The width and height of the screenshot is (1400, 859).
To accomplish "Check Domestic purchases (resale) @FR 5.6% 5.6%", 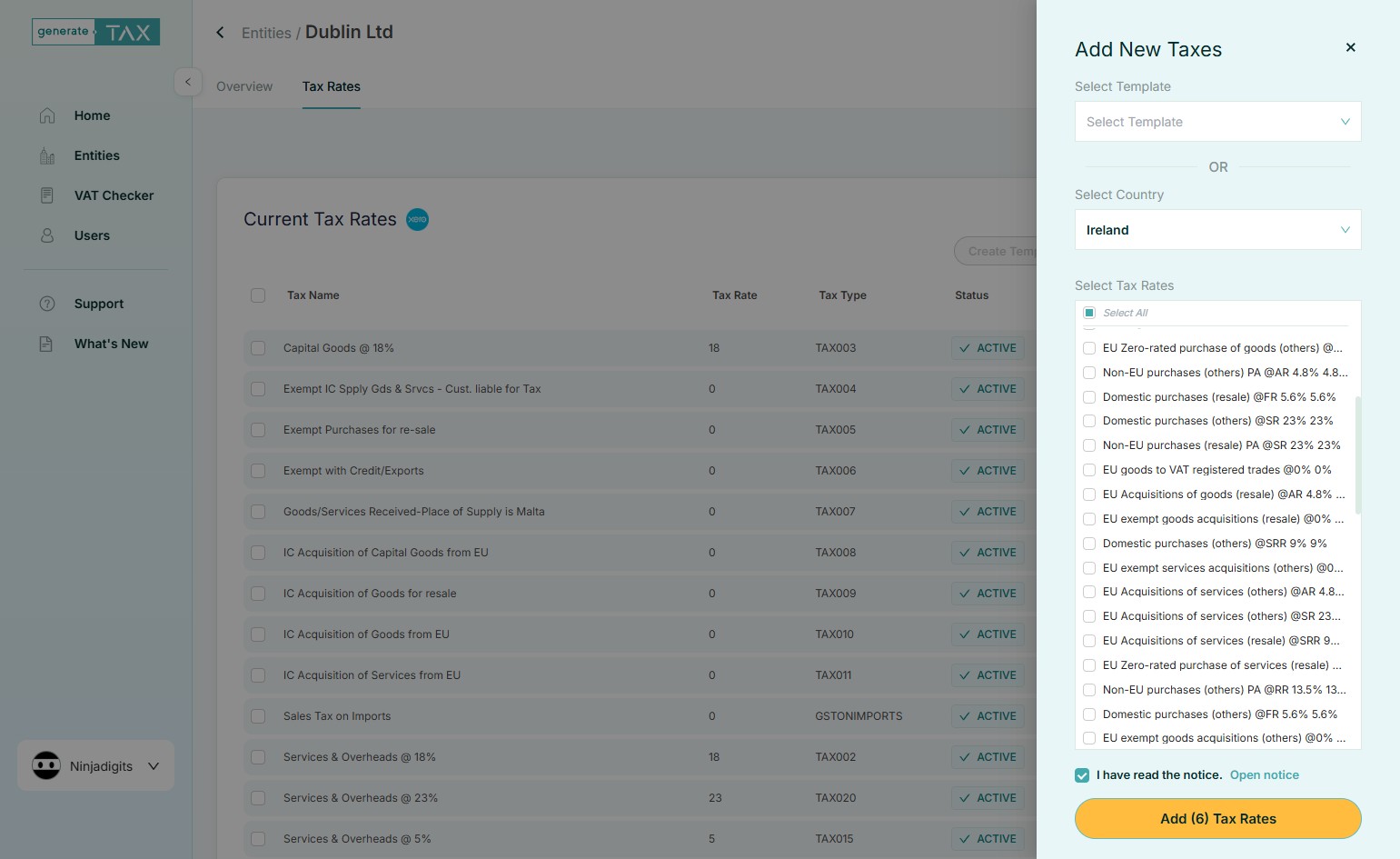I will click(x=1089, y=397).
